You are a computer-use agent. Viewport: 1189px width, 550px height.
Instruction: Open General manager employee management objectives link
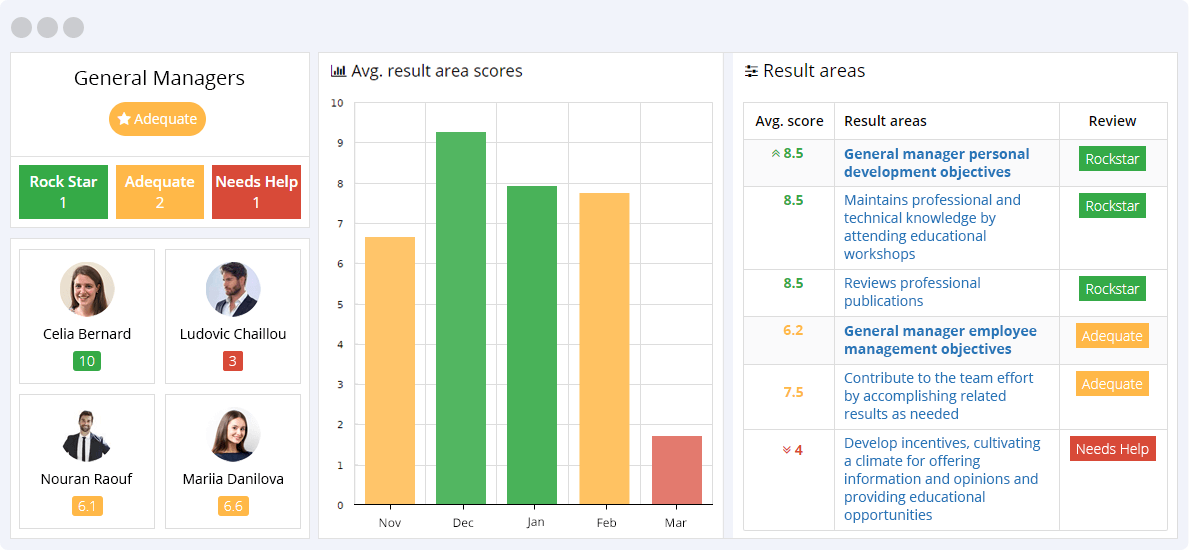click(940, 340)
